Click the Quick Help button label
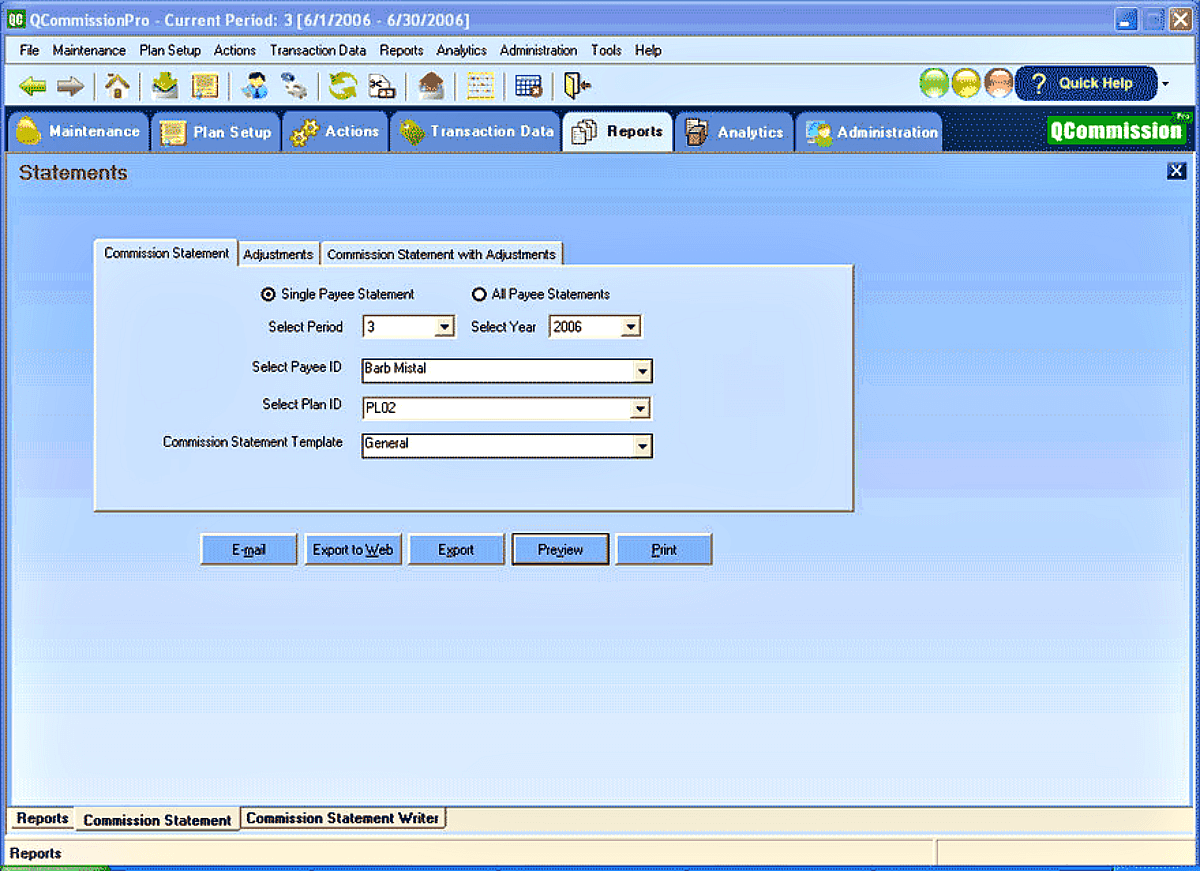Image resolution: width=1200 pixels, height=871 pixels. pyautogui.click(x=1096, y=83)
